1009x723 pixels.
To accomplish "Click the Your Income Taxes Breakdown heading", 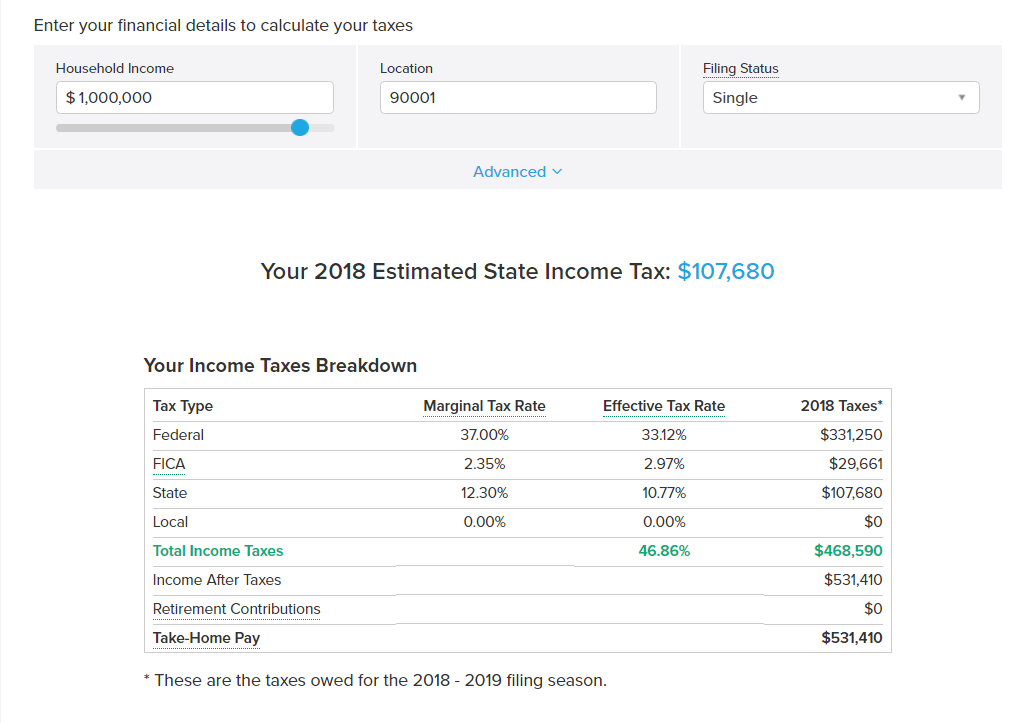I will (280, 365).
